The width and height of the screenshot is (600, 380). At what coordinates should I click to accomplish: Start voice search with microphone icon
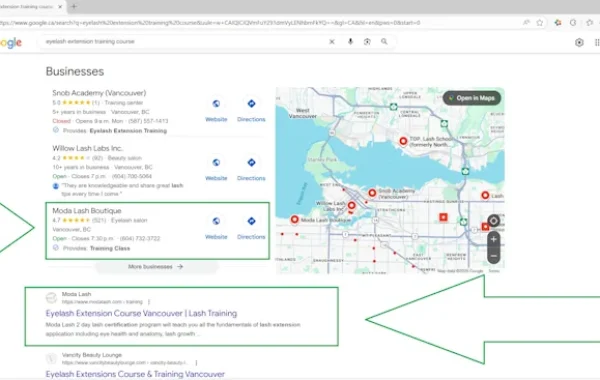350,41
